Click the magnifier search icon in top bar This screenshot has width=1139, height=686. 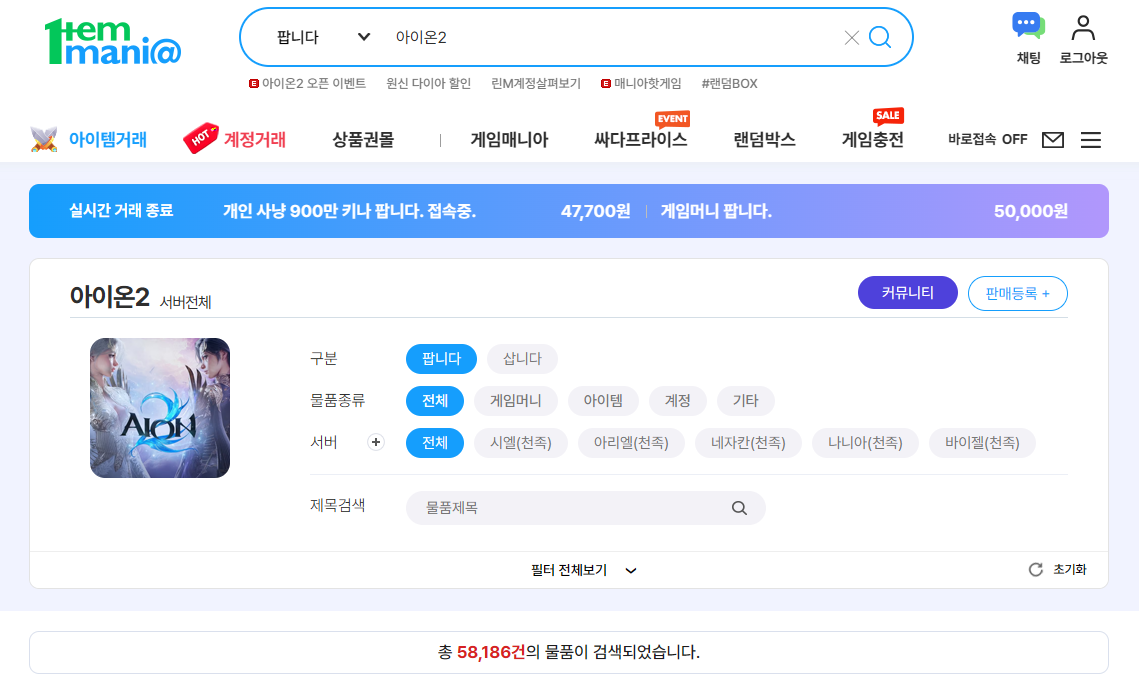(x=880, y=37)
